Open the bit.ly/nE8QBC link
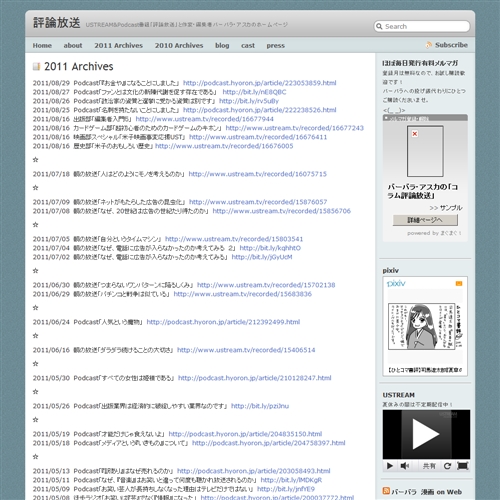The height and width of the screenshot is (500, 500). (254, 92)
